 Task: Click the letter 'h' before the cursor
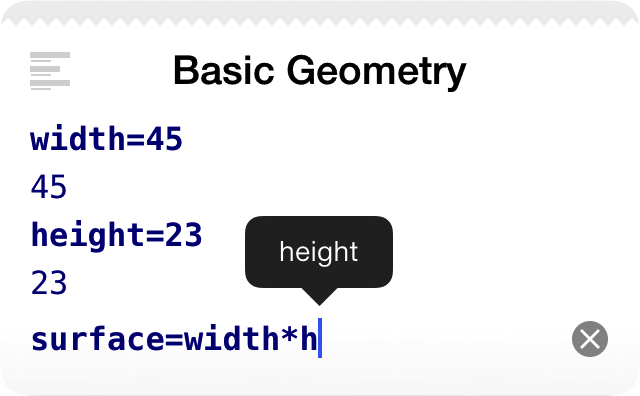[309, 338]
